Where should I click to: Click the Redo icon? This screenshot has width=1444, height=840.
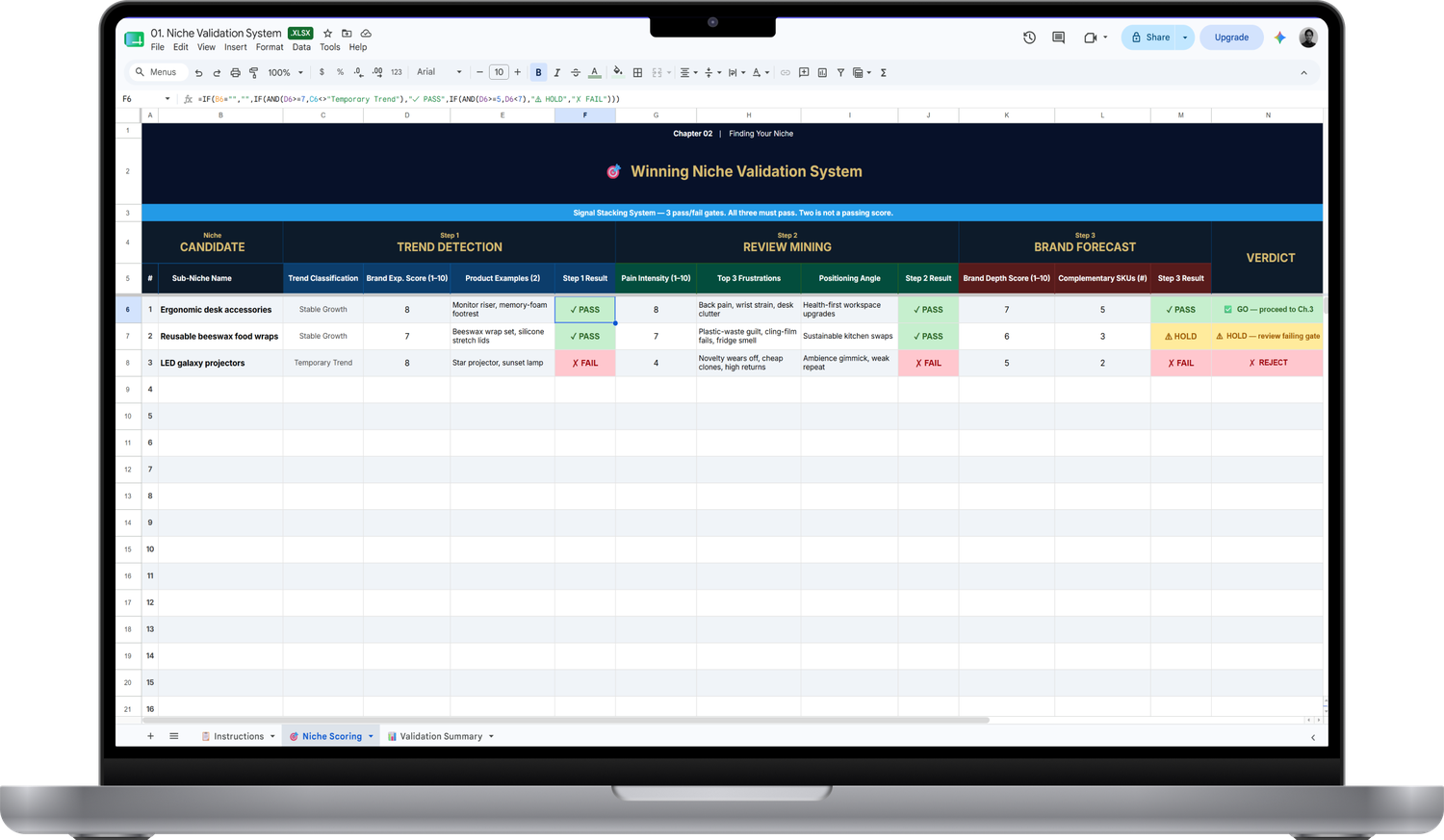pyautogui.click(x=217, y=72)
